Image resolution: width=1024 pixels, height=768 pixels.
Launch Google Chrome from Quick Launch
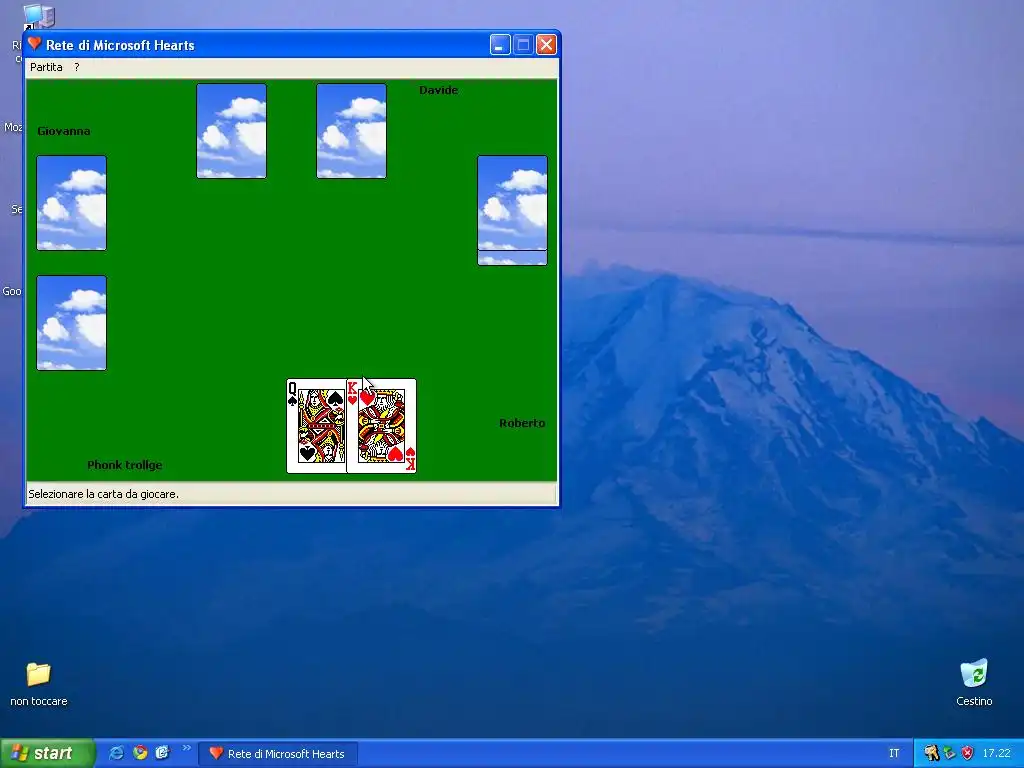click(x=140, y=753)
